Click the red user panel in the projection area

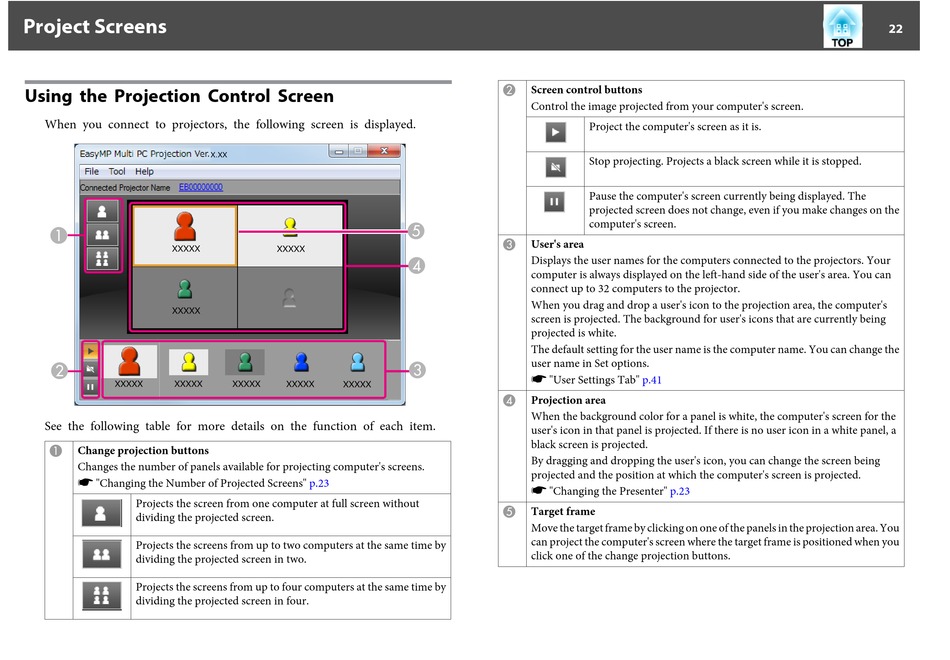185,236
